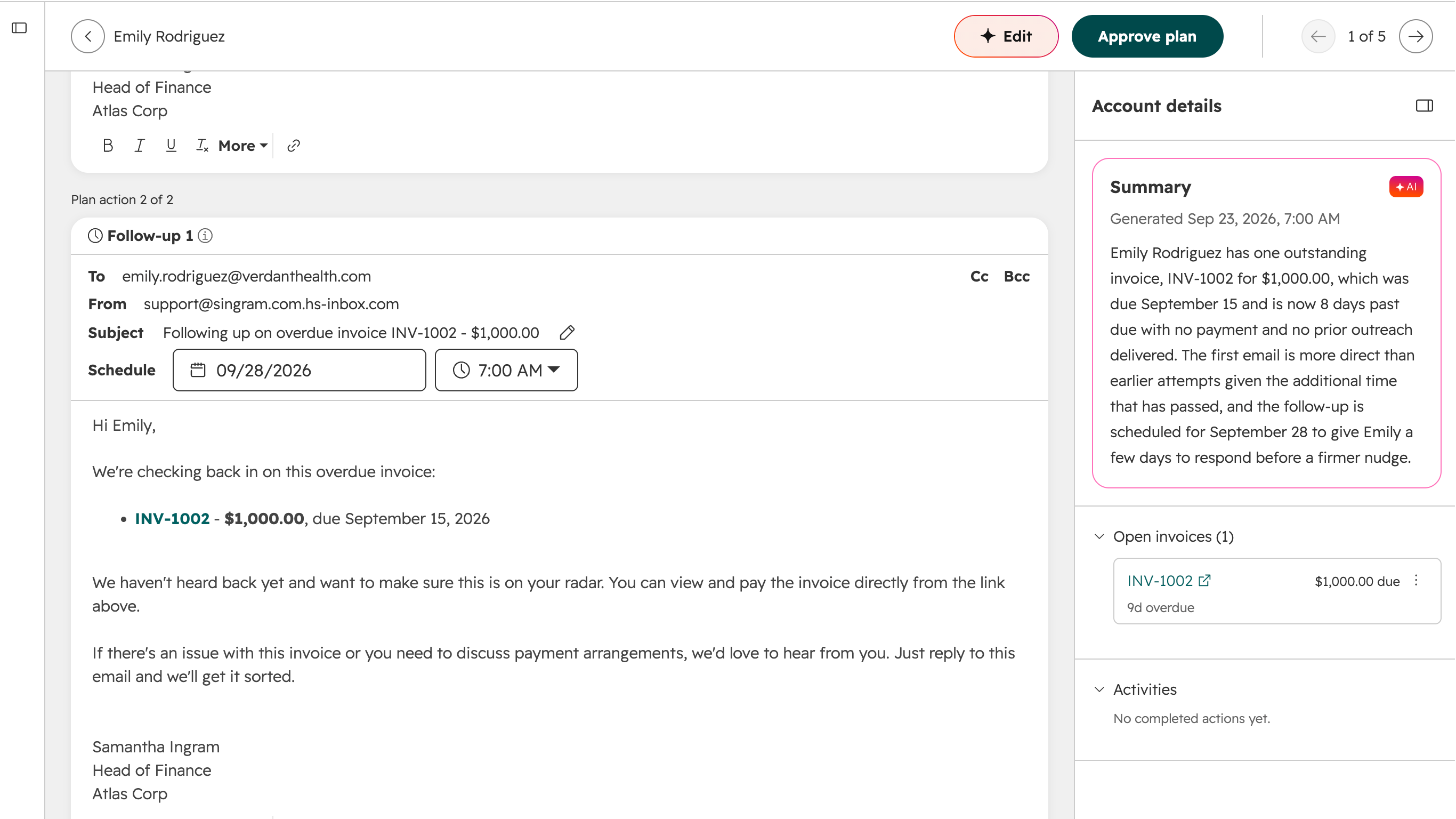Collapse the Account details panel

[x=1425, y=106]
